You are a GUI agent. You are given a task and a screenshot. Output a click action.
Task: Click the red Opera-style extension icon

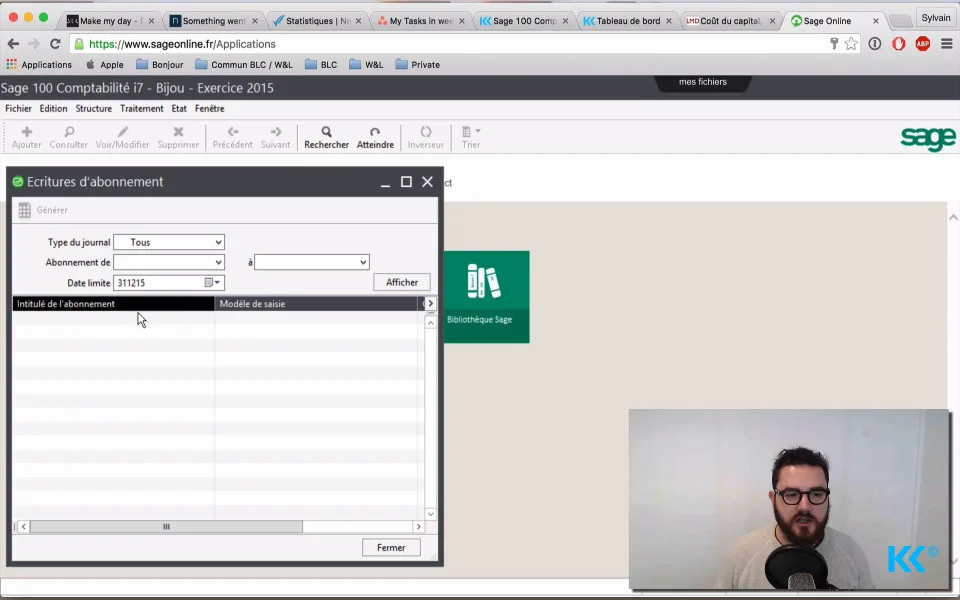898,43
